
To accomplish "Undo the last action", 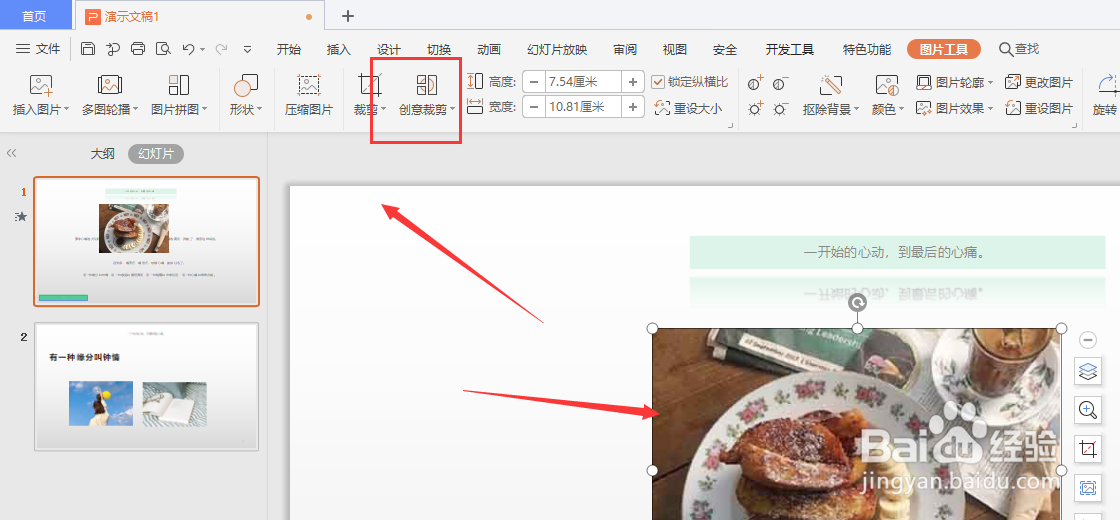I will [188, 49].
